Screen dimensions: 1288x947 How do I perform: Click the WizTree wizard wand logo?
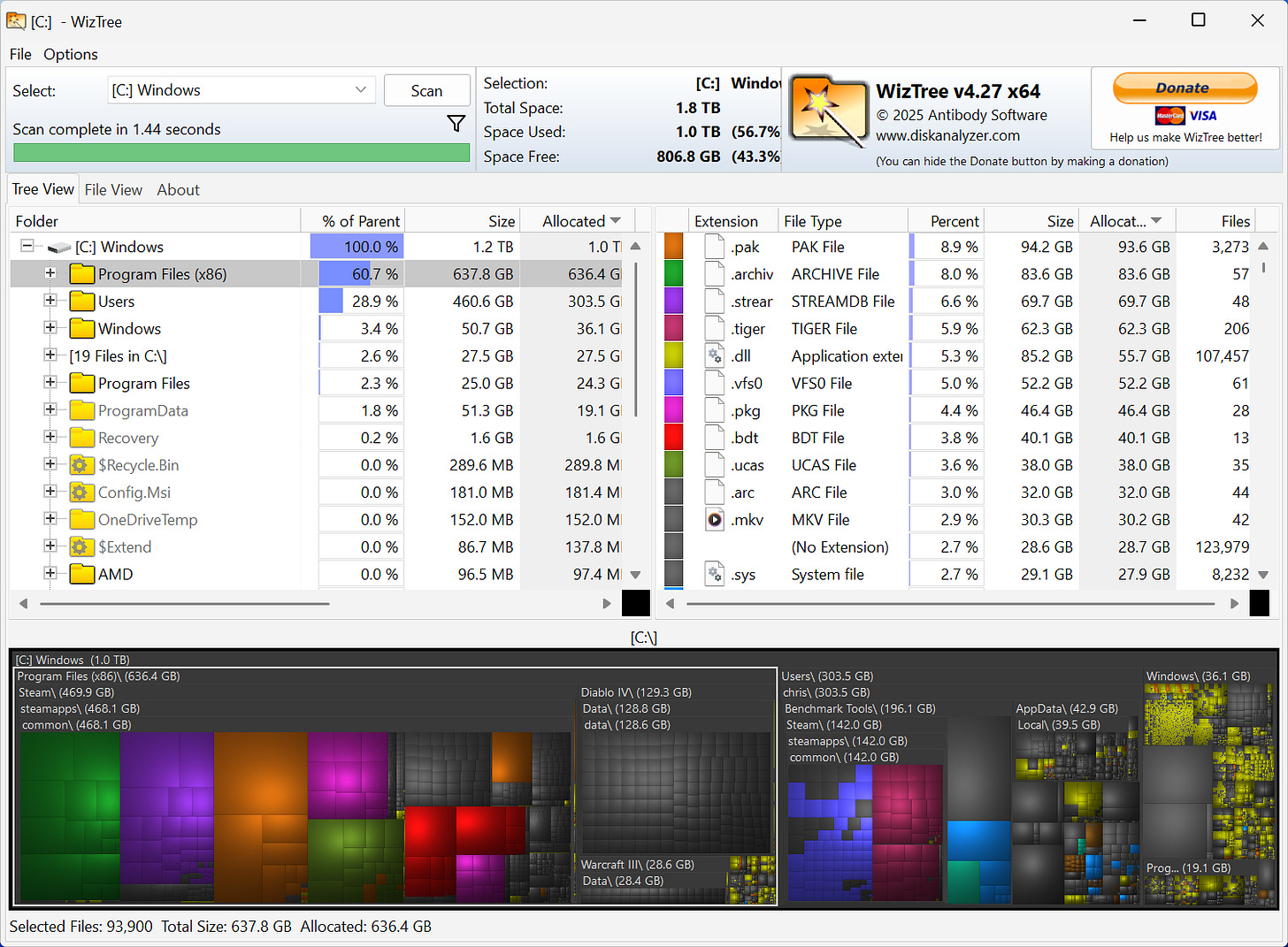click(828, 111)
